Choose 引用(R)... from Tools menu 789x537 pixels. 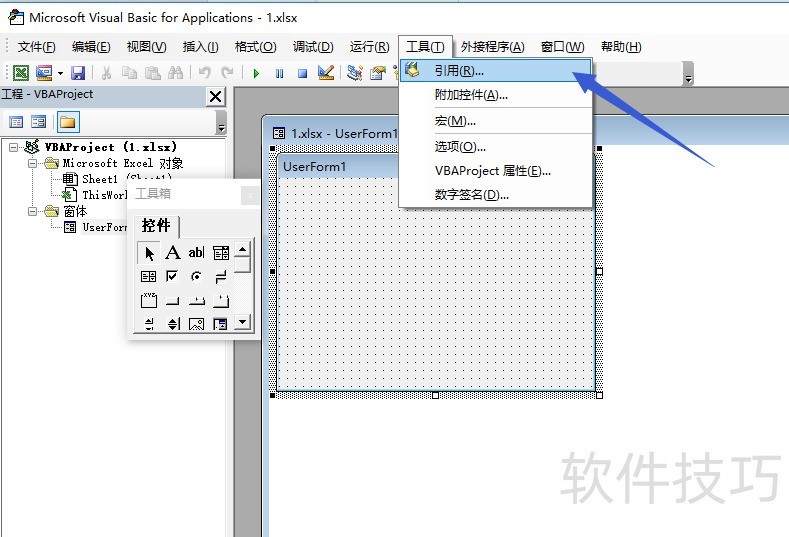click(496, 71)
